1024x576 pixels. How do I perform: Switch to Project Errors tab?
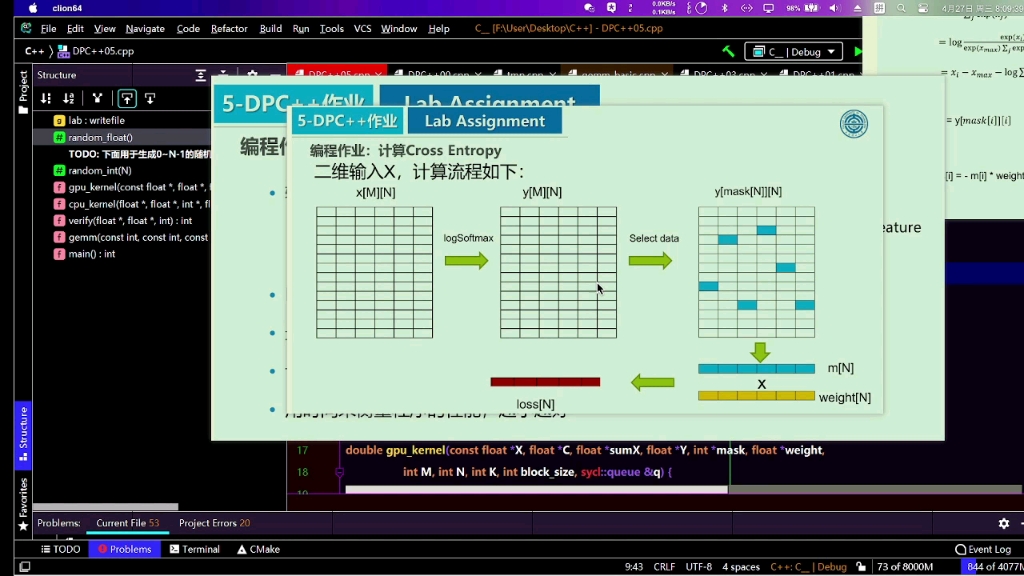(x=214, y=523)
